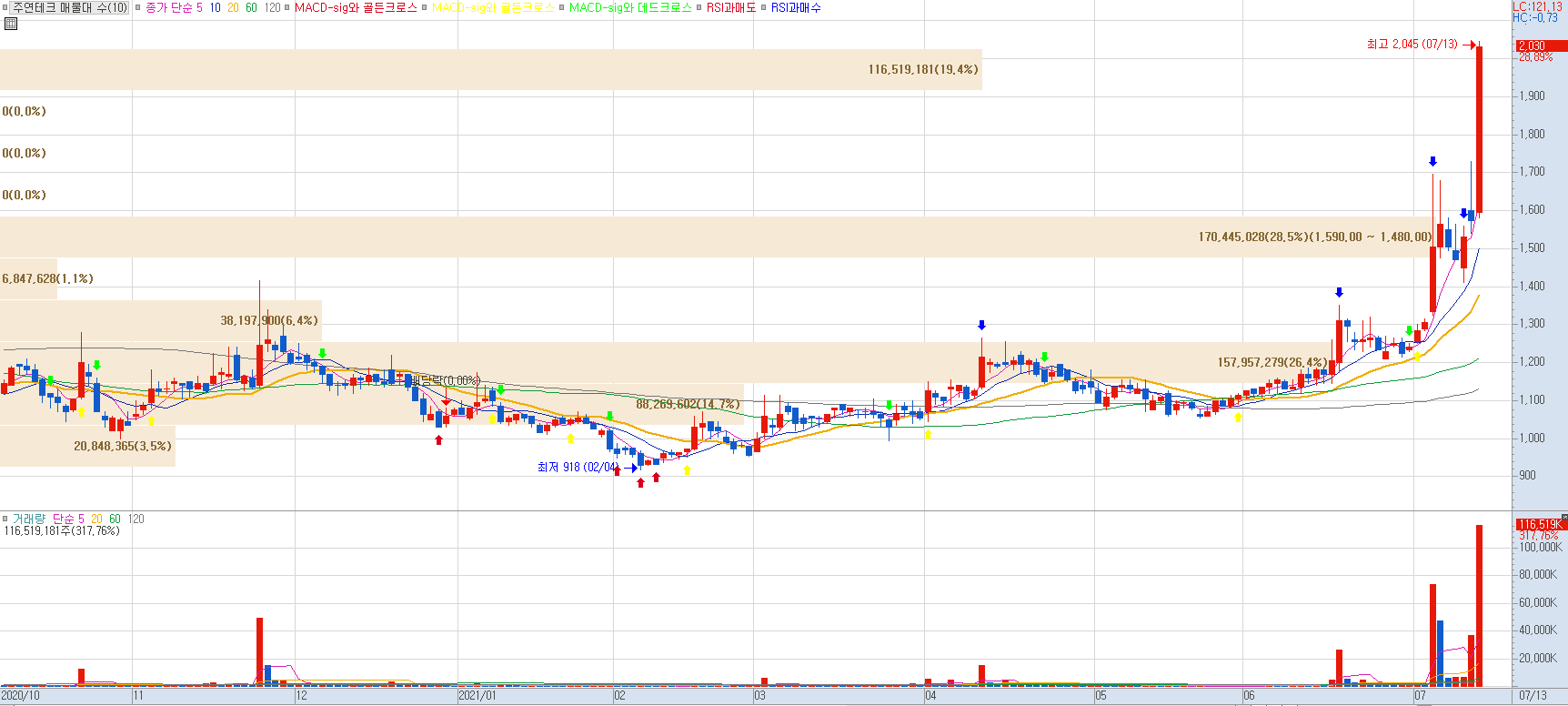Image resolution: width=1568 pixels, height=706 pixels.
Task: Click the 1,500 price axis label
Action: pyautogui.click(x=1531, y=247)
